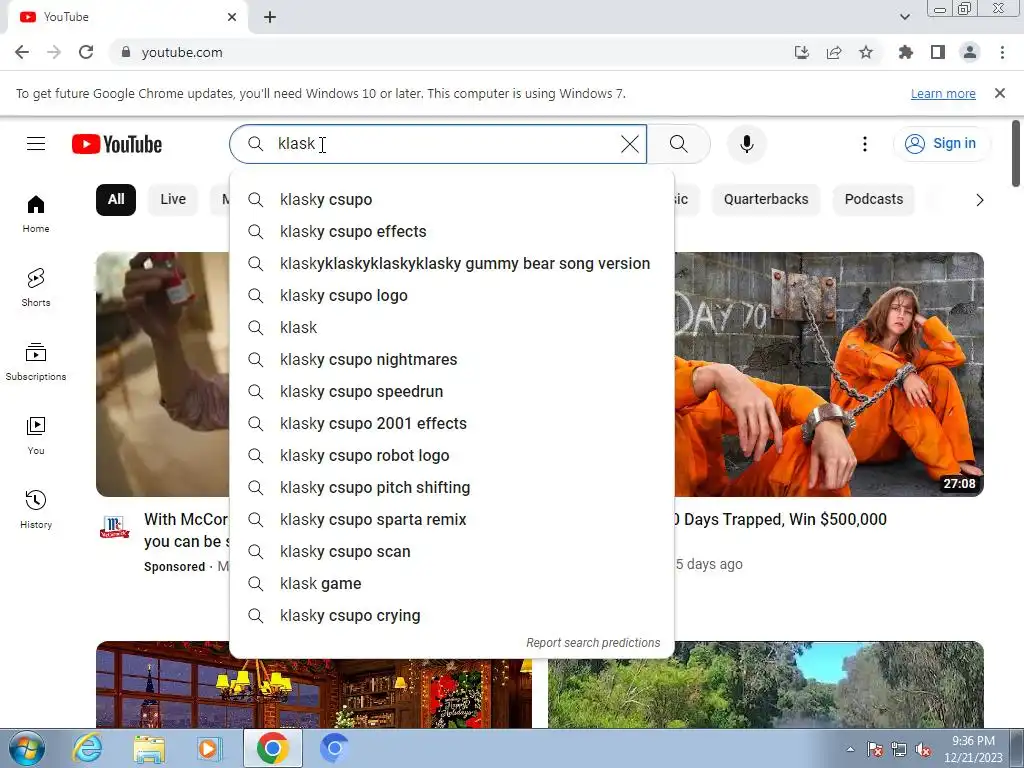Screen dimensions: 1024x768
Task: Choose suggestion 'klasky csupo robot logo'
Action: pyautogui.click(x=452, y=455)
